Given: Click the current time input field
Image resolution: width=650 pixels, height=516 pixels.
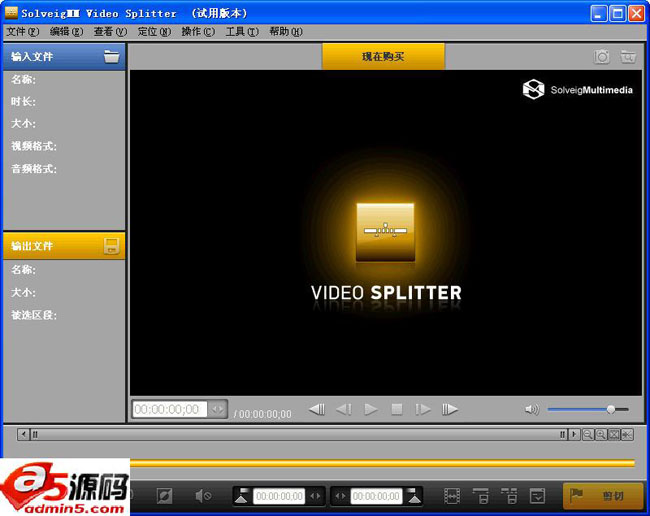Looking at the screenshot, I should coord(169,409).
